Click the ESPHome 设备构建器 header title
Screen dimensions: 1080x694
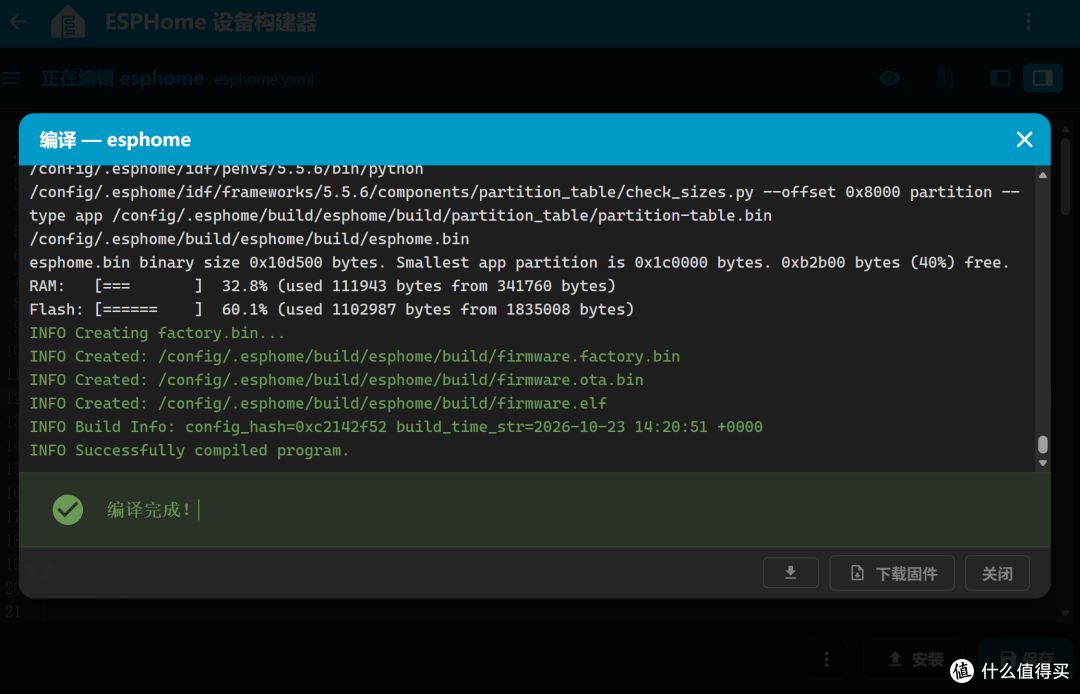[211, 22]
